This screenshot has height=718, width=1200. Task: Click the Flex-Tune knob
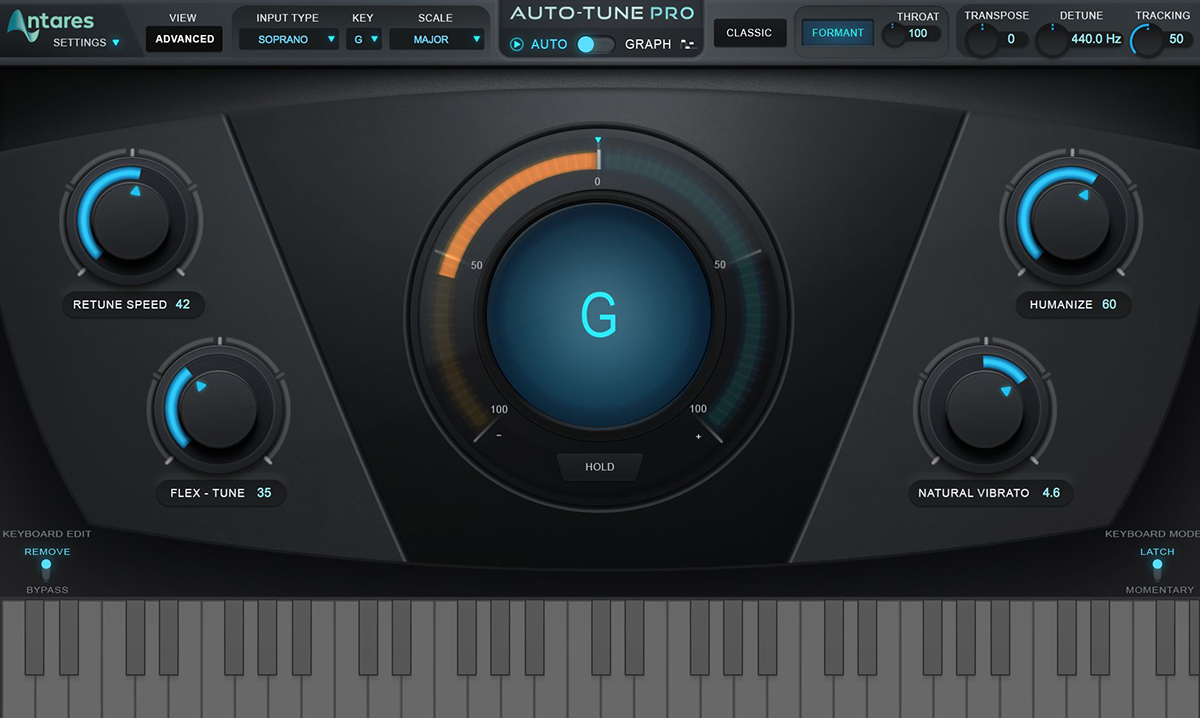pos(216,408)
